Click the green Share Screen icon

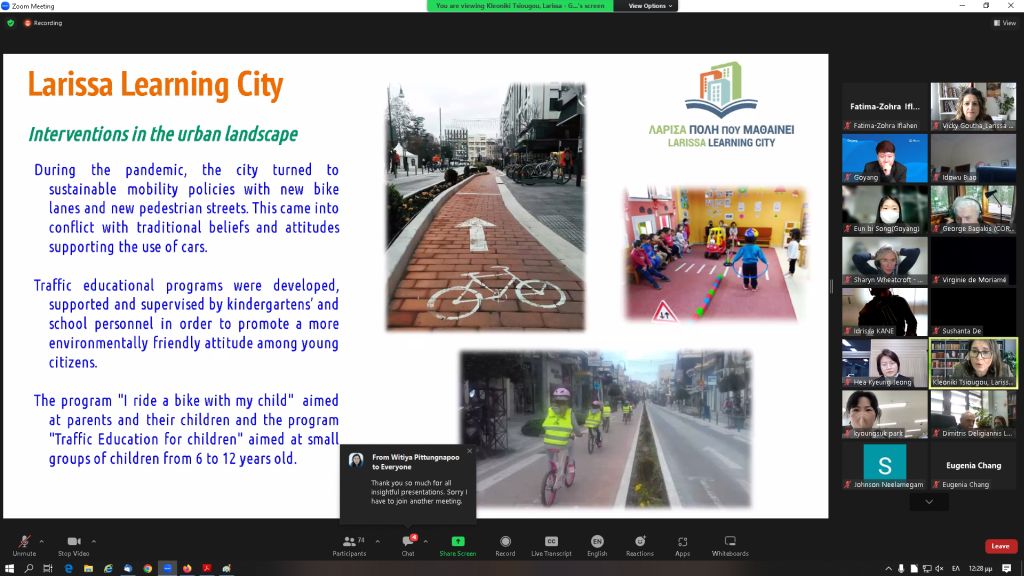point(458,542)
